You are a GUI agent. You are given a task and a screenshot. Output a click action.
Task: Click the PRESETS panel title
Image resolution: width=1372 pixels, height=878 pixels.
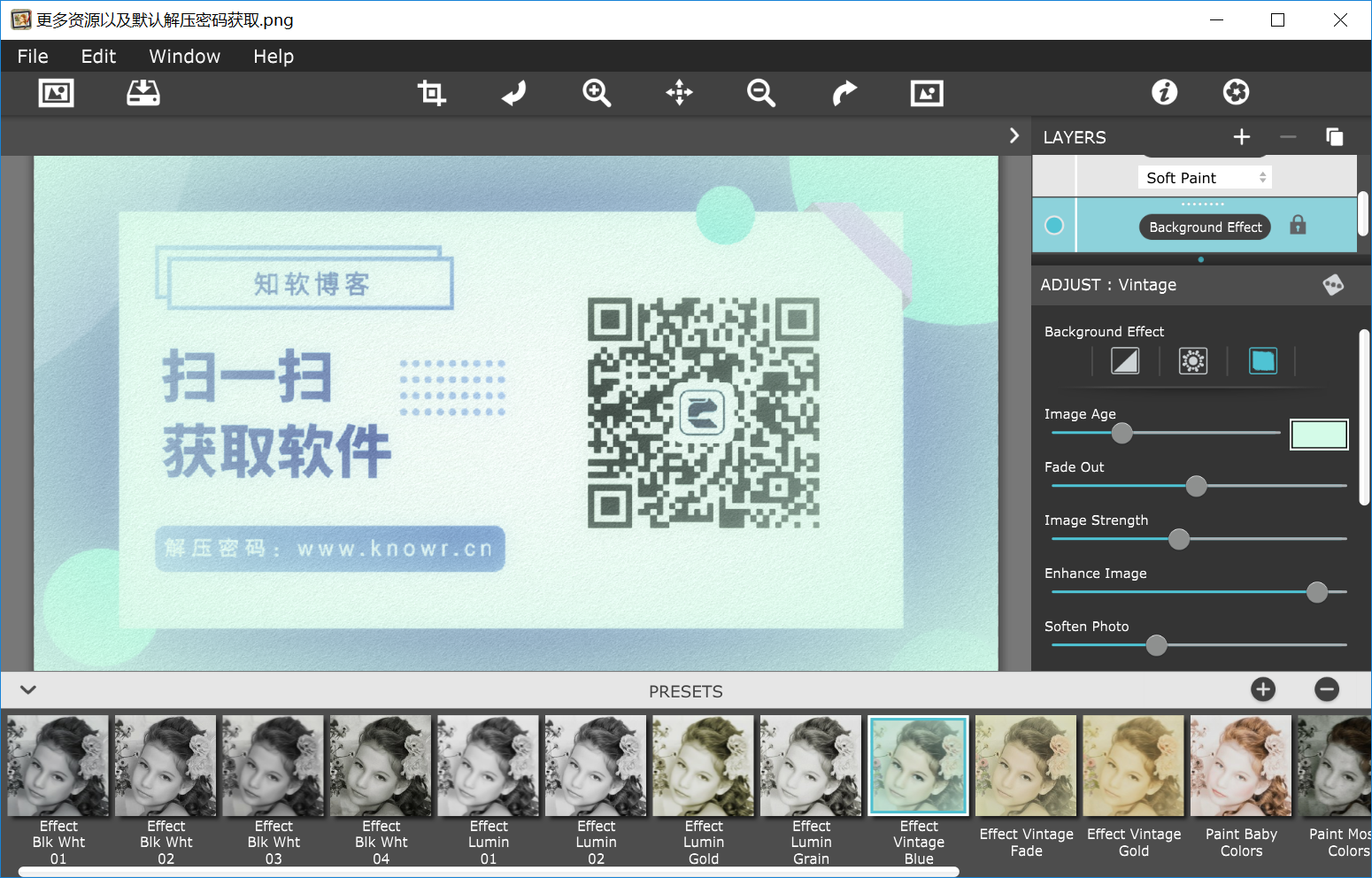[686, 691]
